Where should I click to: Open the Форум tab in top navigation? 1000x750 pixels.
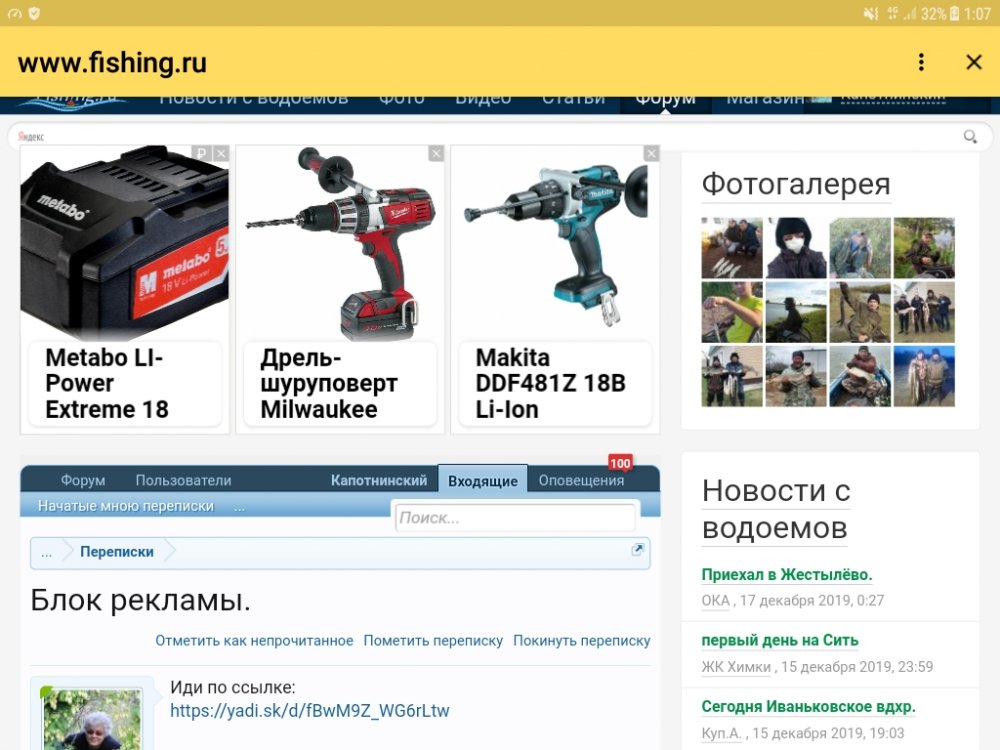point(665,101)
